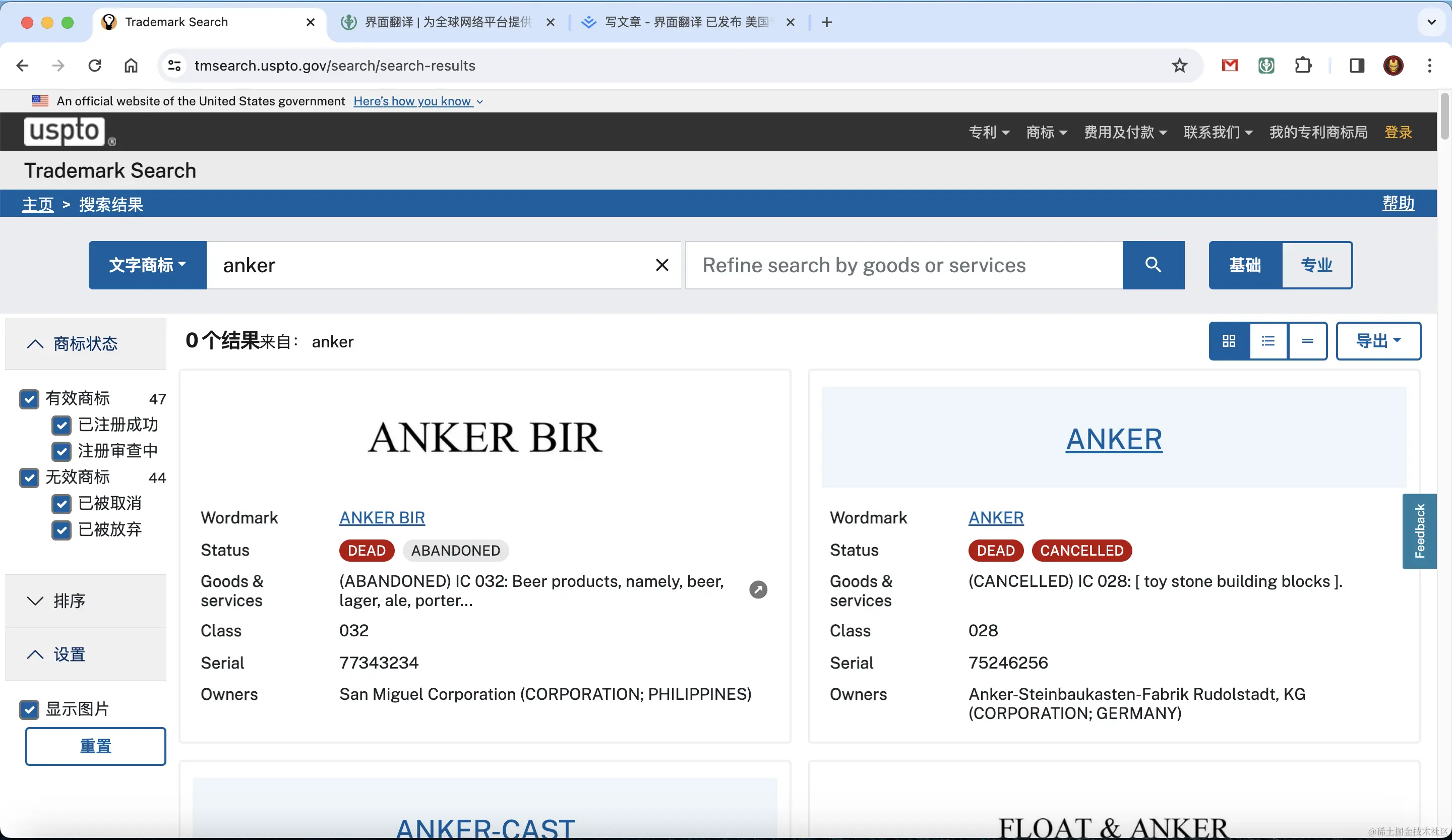Open the 商标 menu in header
The height and width of the screenshot is (840, 1452).
point(1046,132)
